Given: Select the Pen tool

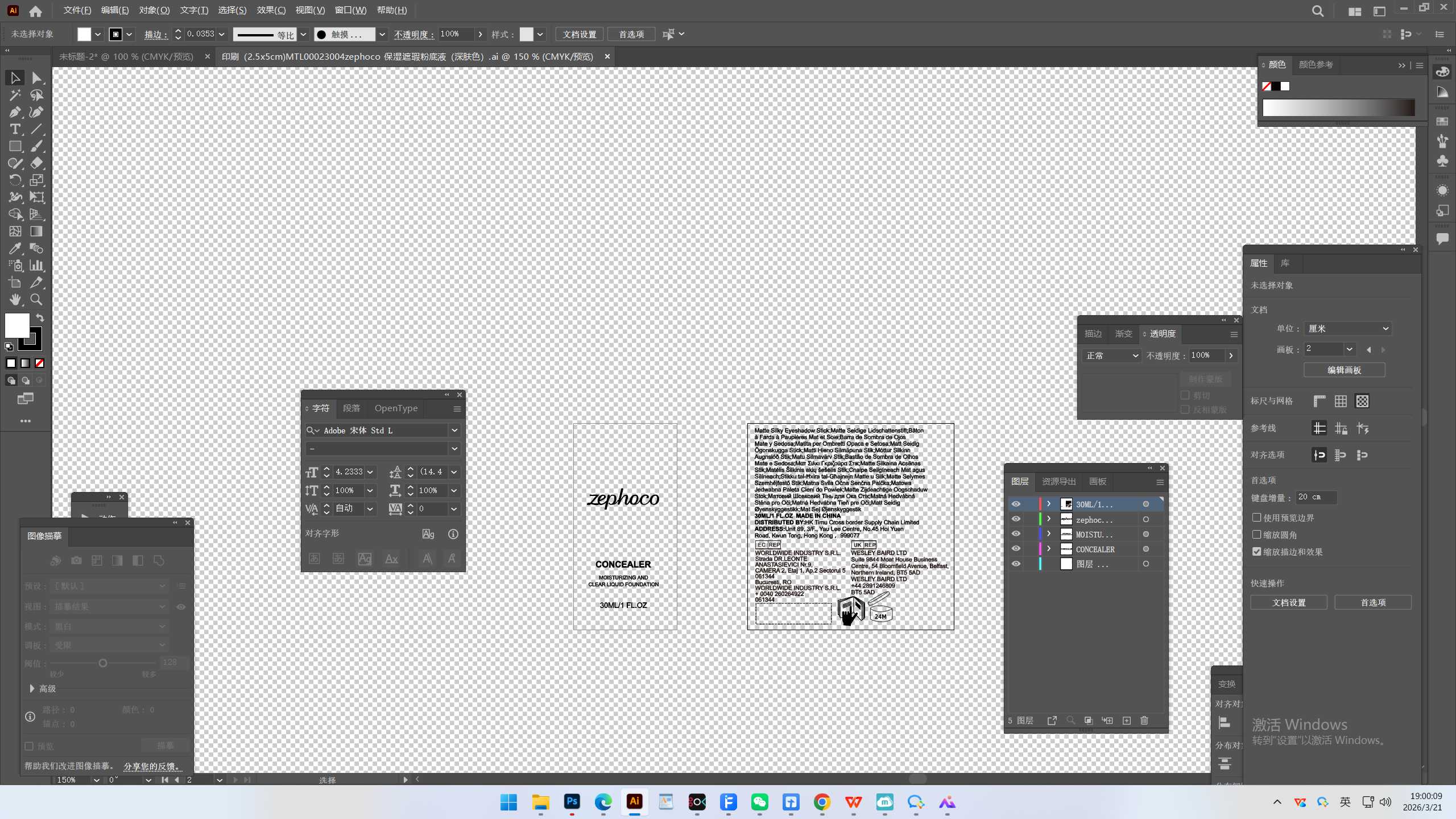Looking at the screenshot, I should 15,112.
